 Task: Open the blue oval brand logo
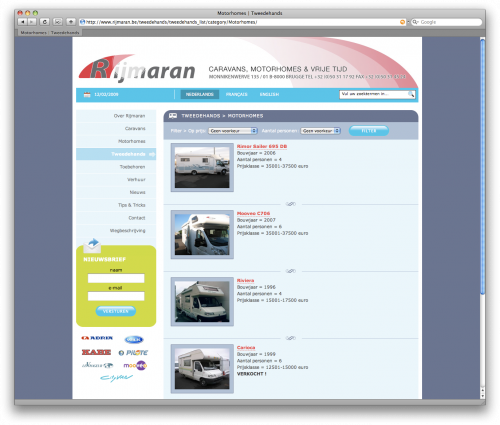coord(134,340)
